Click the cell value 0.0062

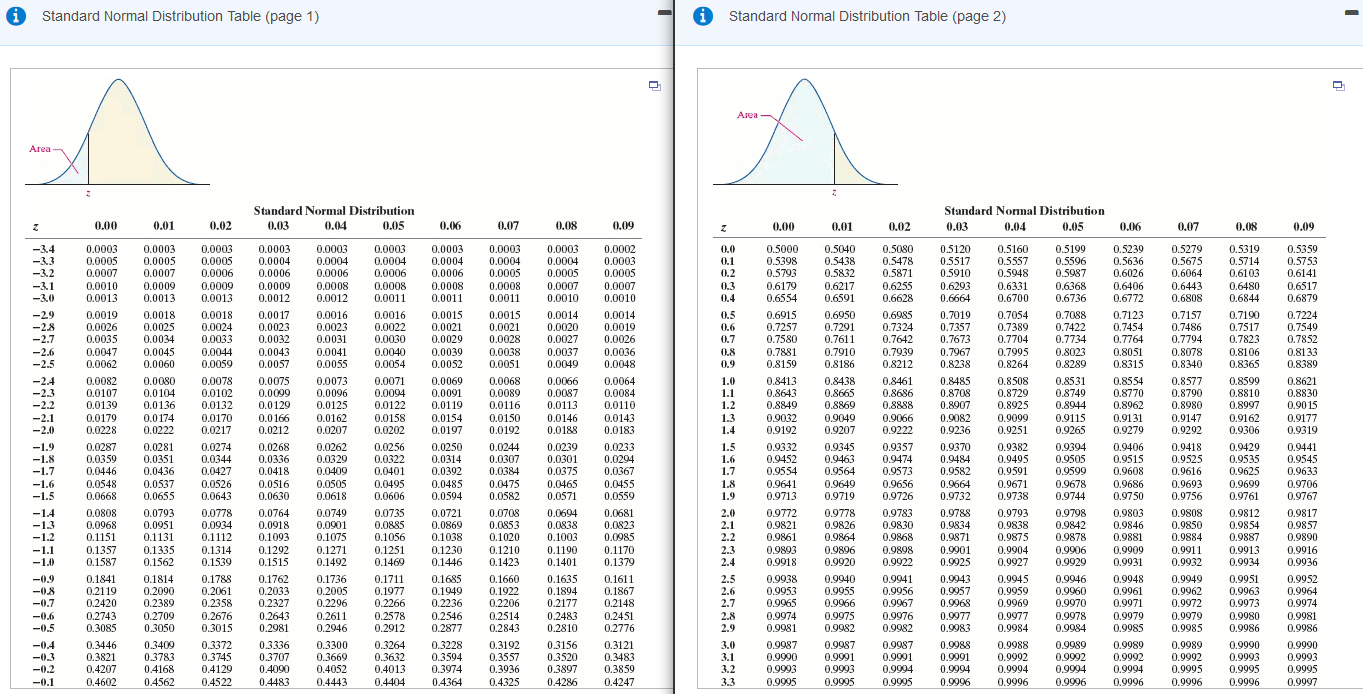[102, 362]
